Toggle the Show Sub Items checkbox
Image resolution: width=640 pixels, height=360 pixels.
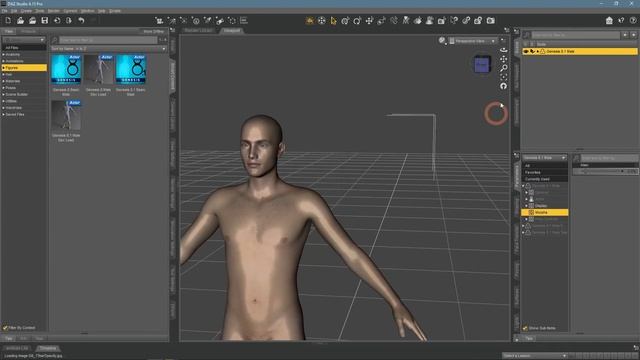click(526, 328)
